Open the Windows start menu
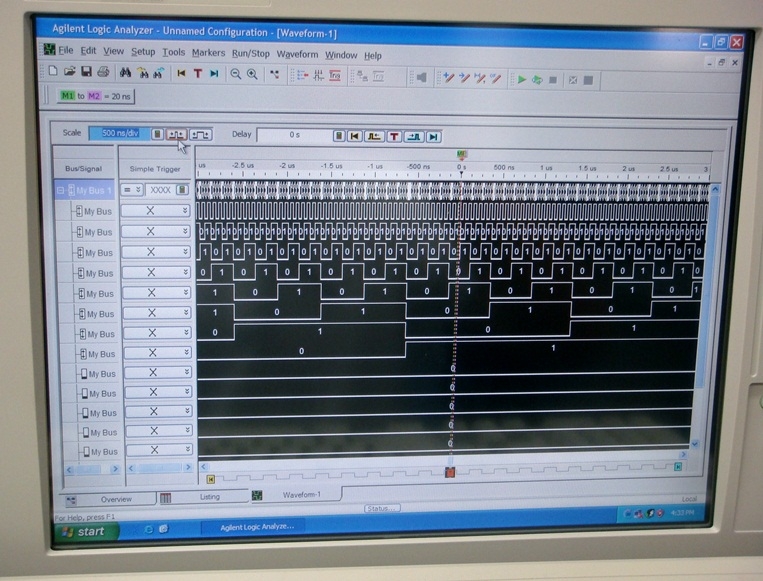 pos(85,532)
